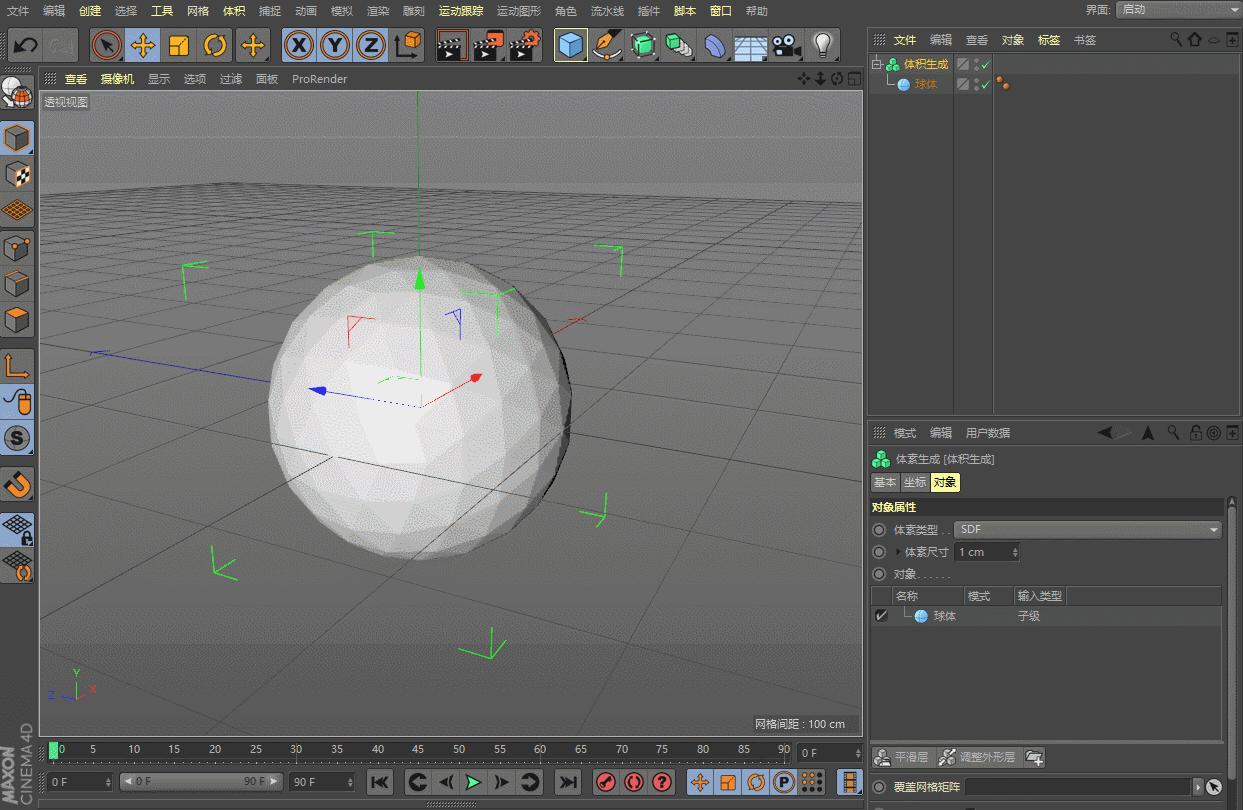1243x810 pixels.
Task: Open the 体素类型 SDF dropdown
Action: click(1087, 529)
